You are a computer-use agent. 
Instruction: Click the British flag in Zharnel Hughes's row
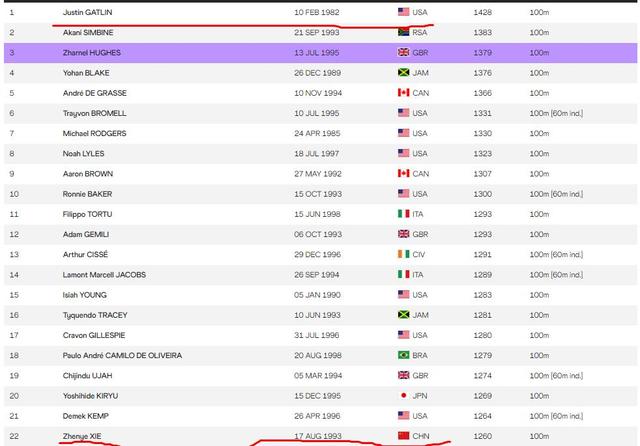pos(404,52)
